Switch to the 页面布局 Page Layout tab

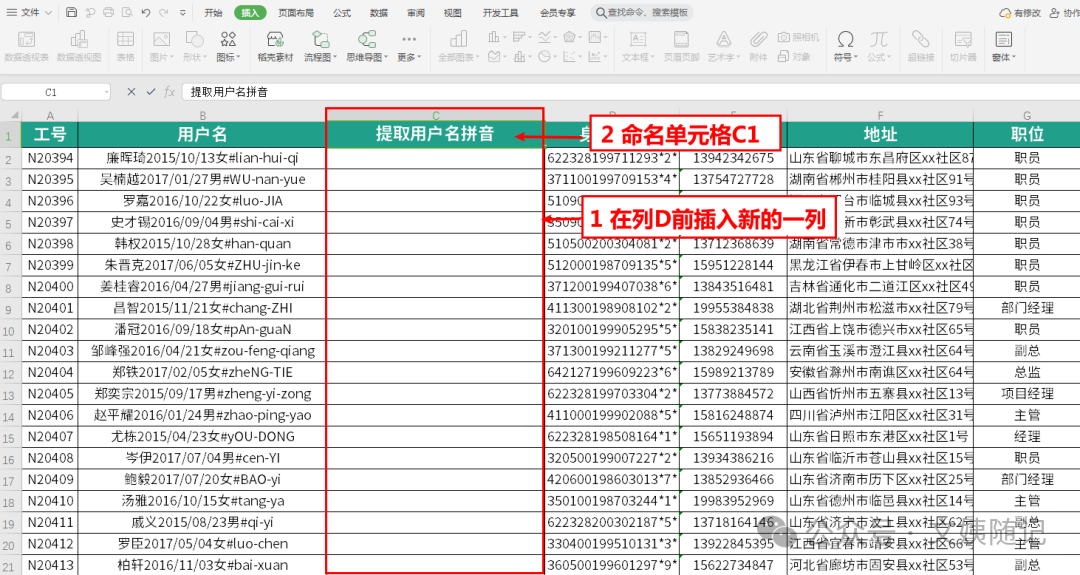click(296, 12)
